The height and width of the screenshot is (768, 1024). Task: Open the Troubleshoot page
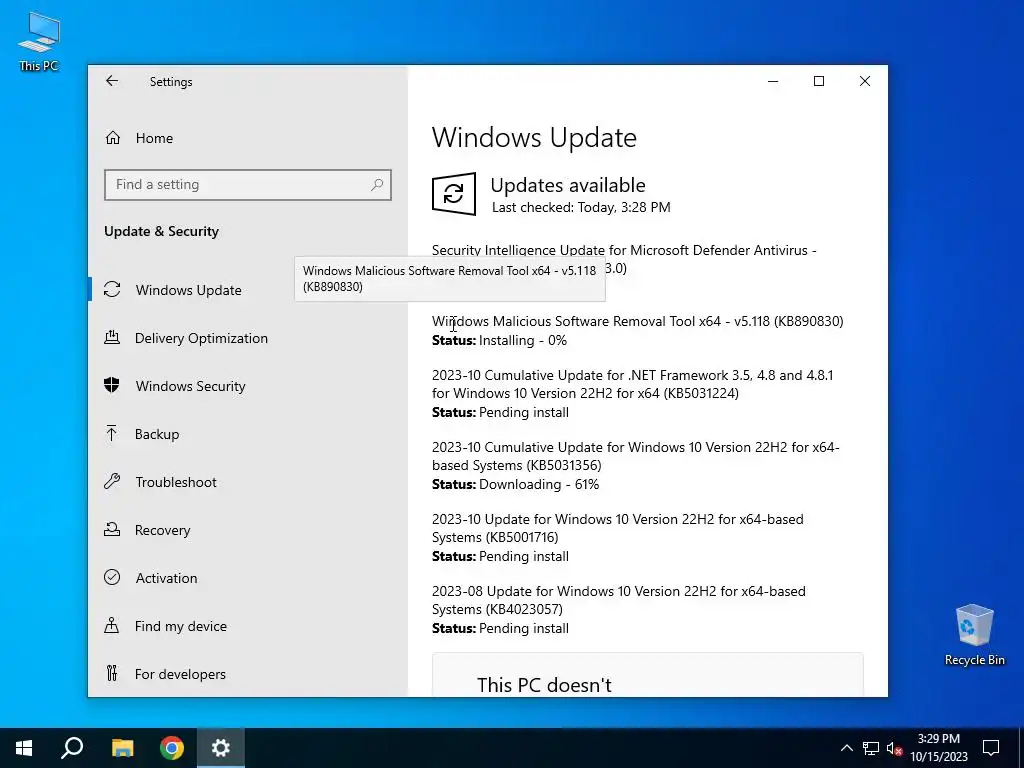click(176, 482)
